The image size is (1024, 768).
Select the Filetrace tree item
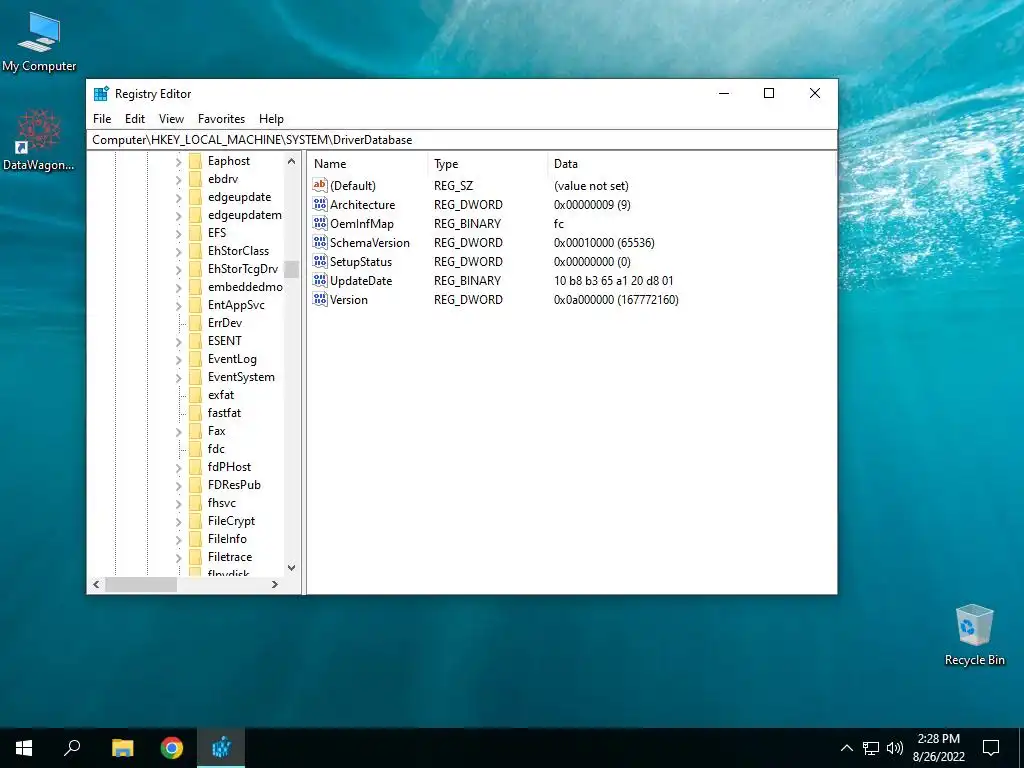[229, 557]
